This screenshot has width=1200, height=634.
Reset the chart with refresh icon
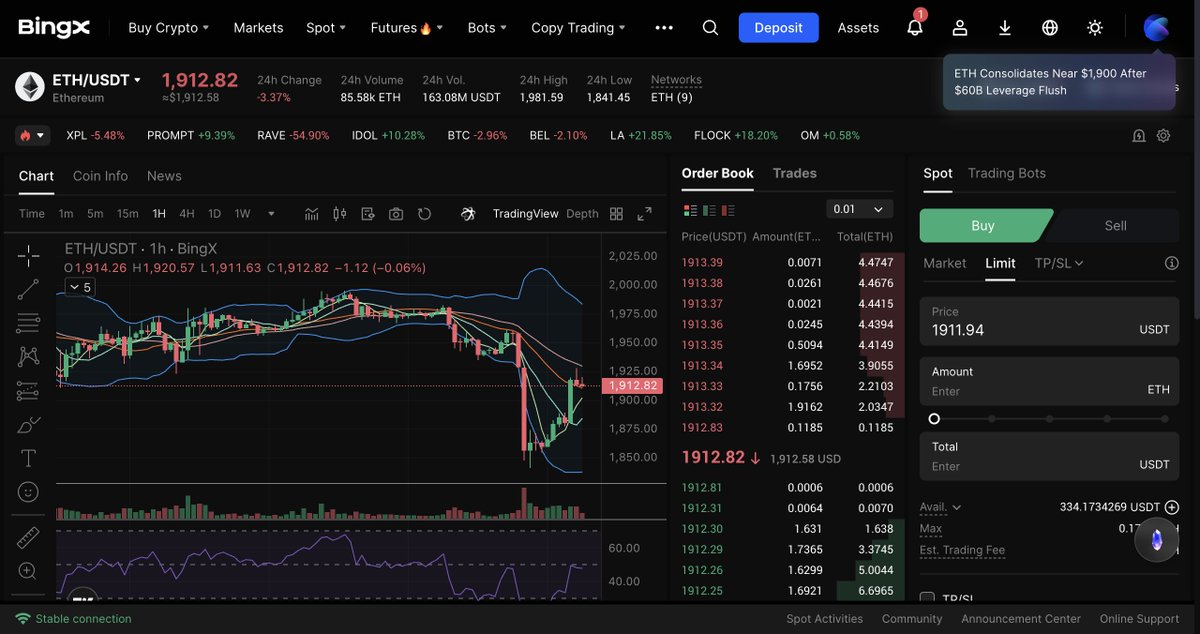[x=424, y=213]
